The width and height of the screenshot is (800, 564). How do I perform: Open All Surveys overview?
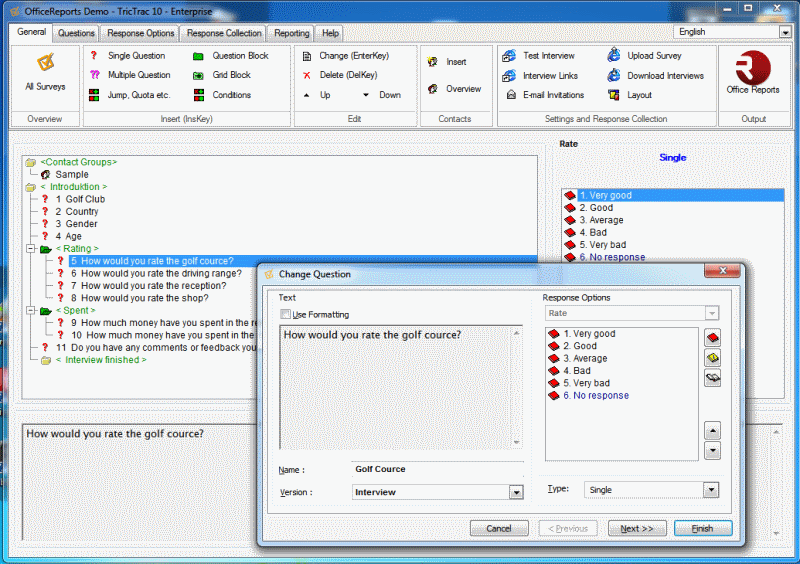(45, 73)
